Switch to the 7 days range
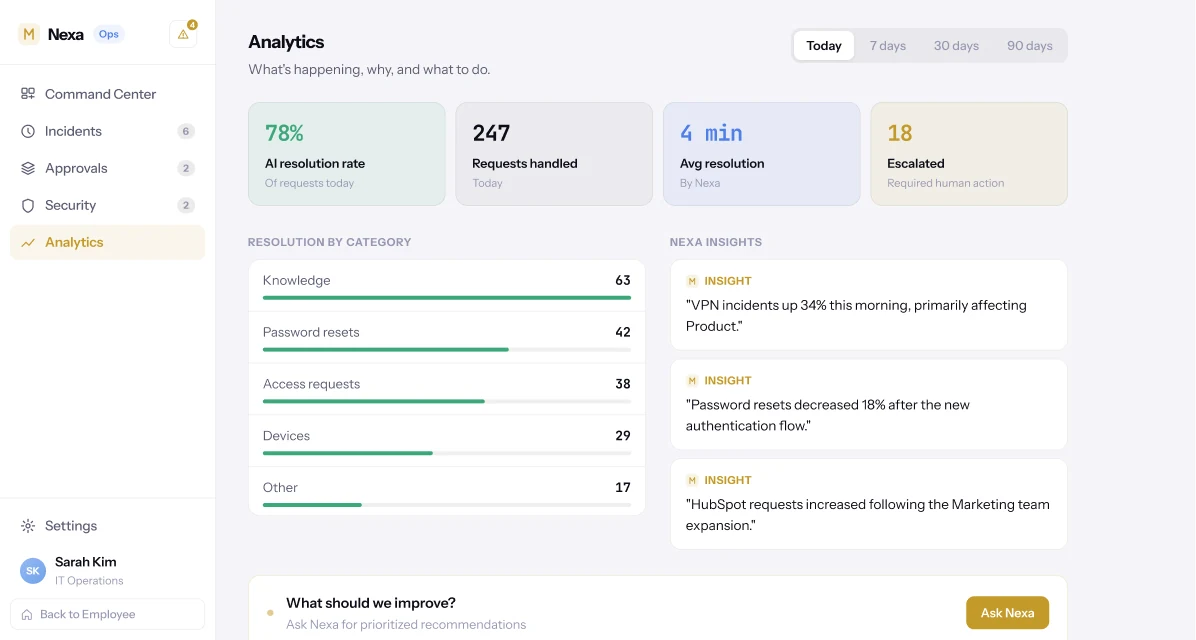This screenshot has width=1196, height=640. pyautogui.click(x=888, y=46)
